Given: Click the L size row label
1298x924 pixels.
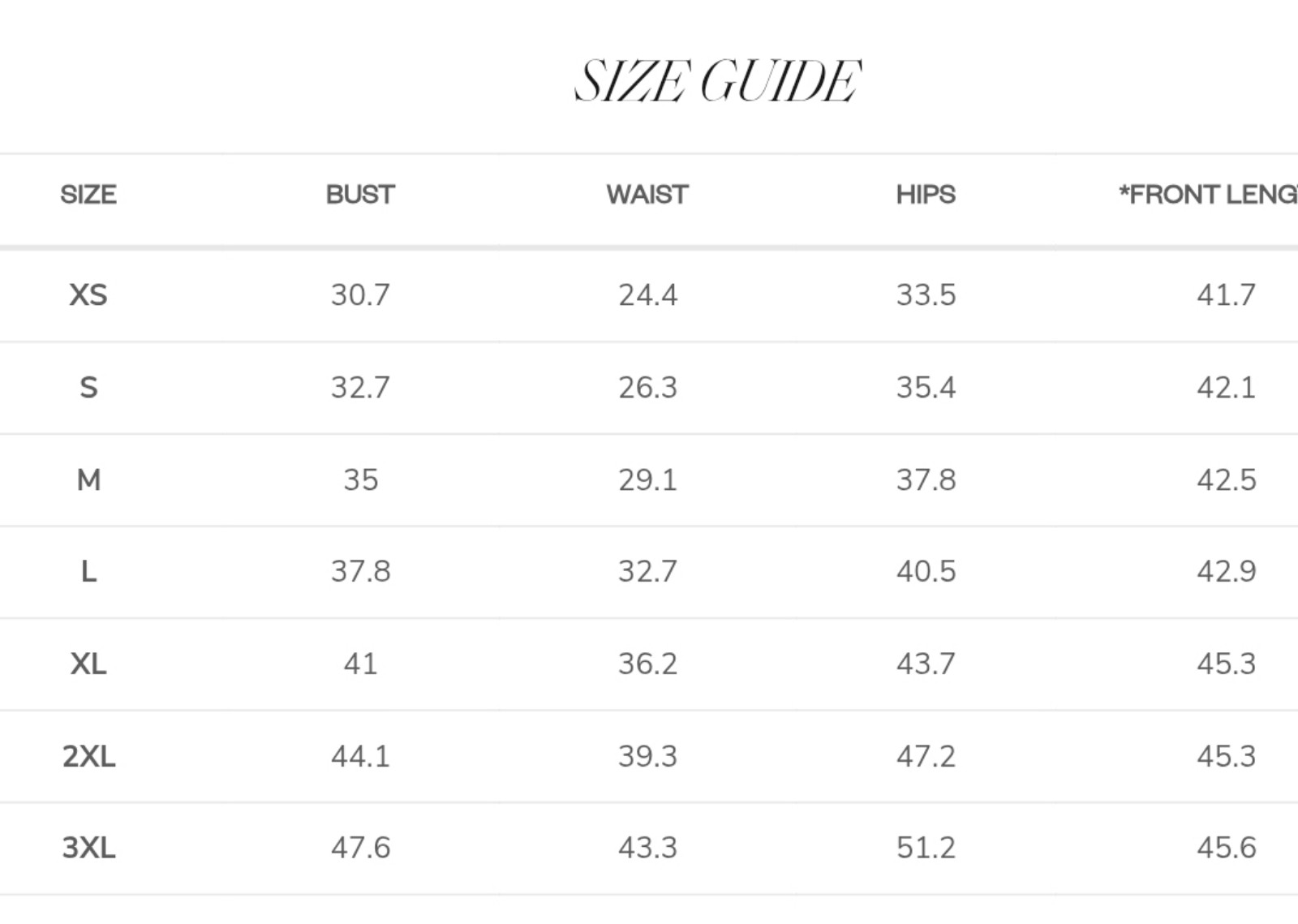Looking at the screenshot, I should 88,572.
